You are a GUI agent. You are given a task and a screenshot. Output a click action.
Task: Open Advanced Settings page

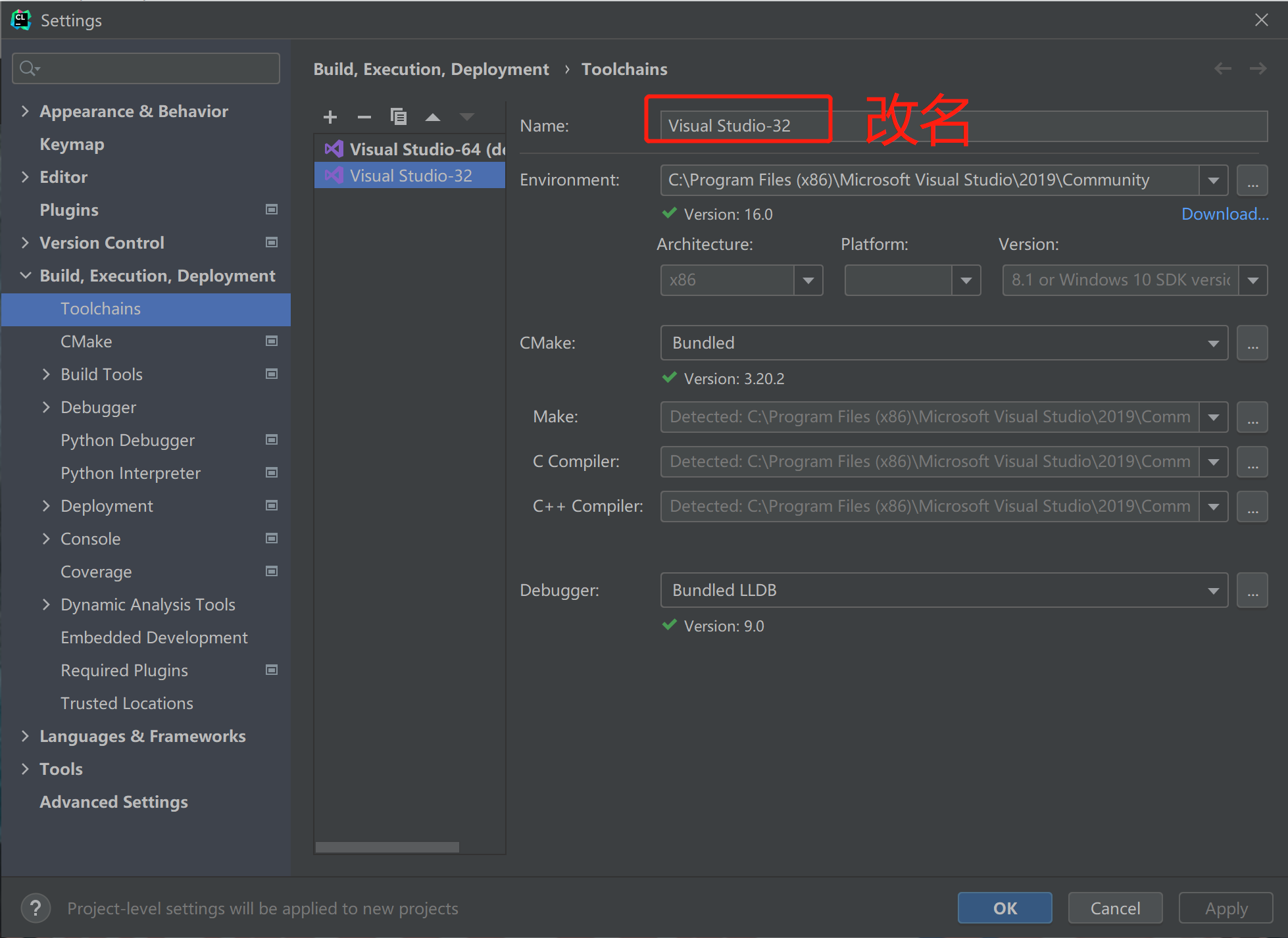point(114,802)
